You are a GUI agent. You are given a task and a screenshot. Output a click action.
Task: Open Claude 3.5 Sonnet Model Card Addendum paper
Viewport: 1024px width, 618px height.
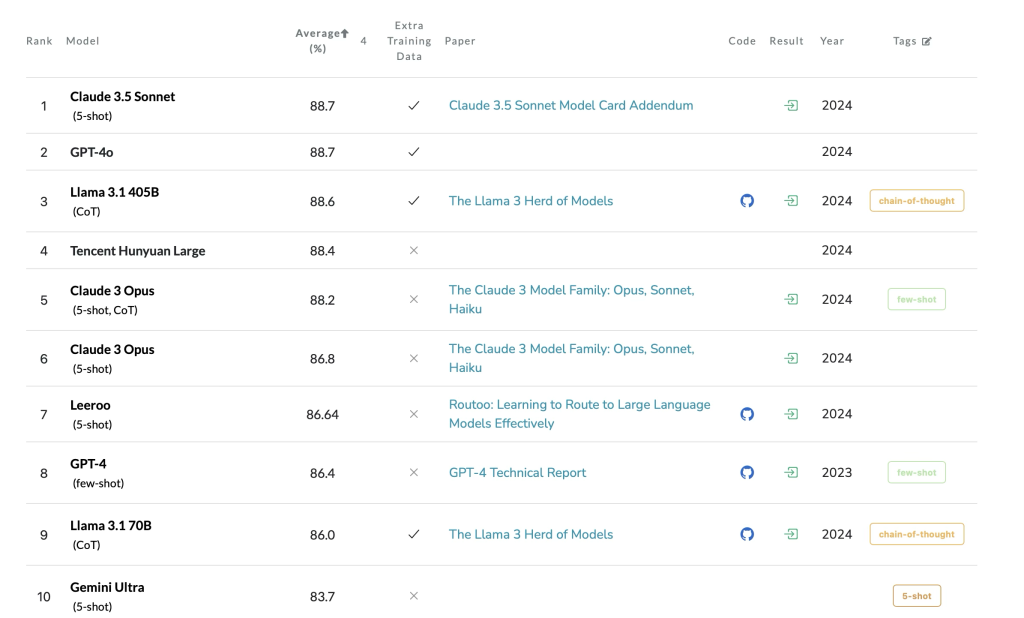[x=571, y=105]
